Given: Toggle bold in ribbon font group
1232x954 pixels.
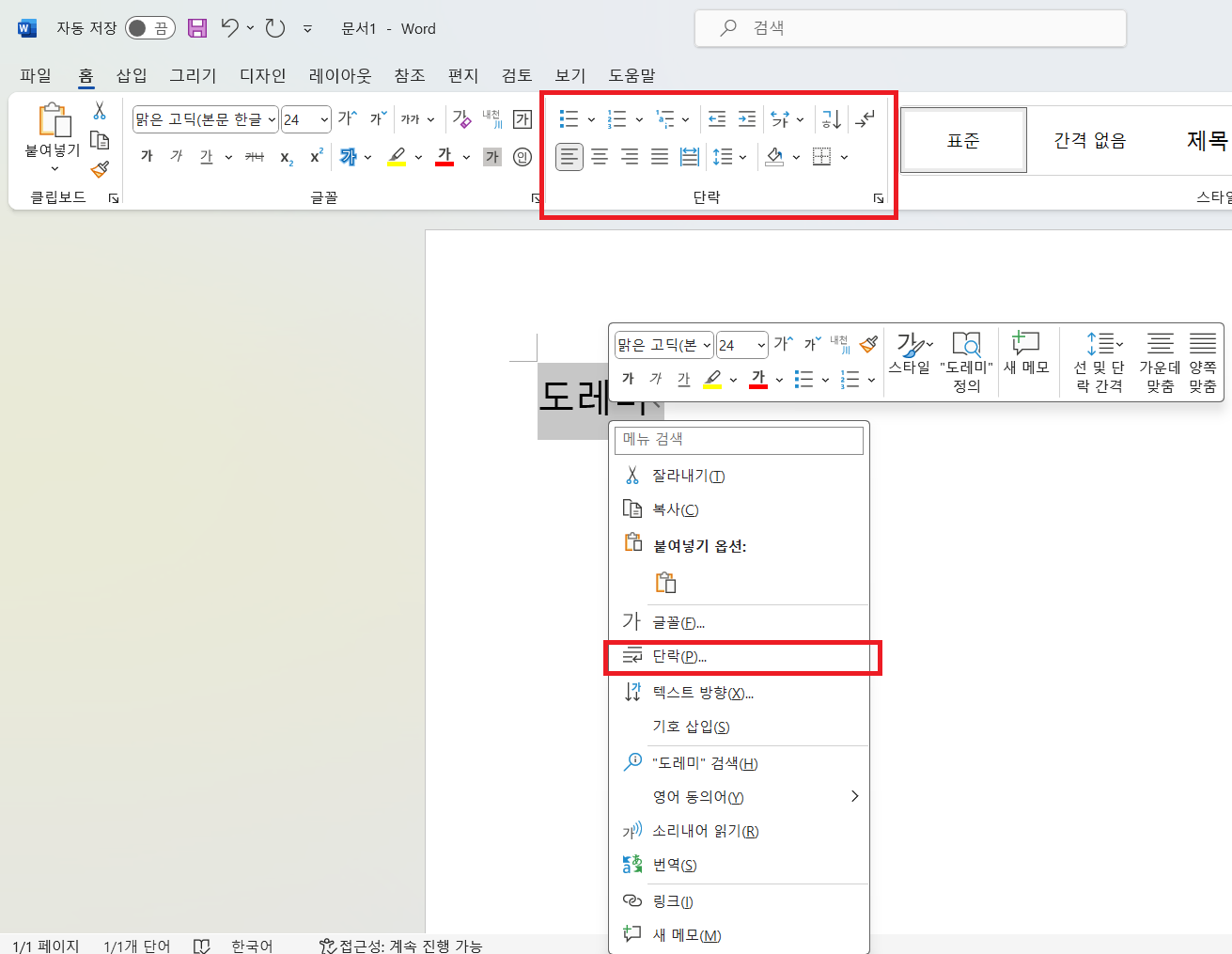Looking at the screenshot, I should click(x=147, y=157).
